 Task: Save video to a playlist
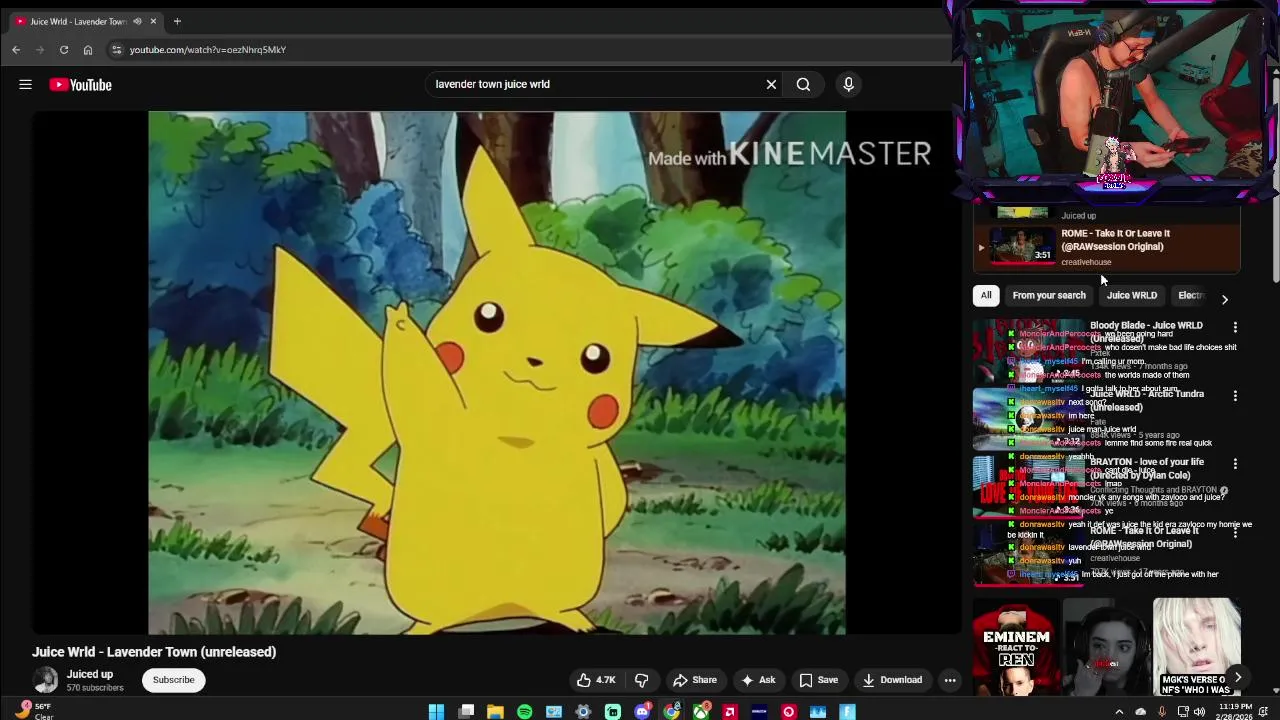point(818,680)
